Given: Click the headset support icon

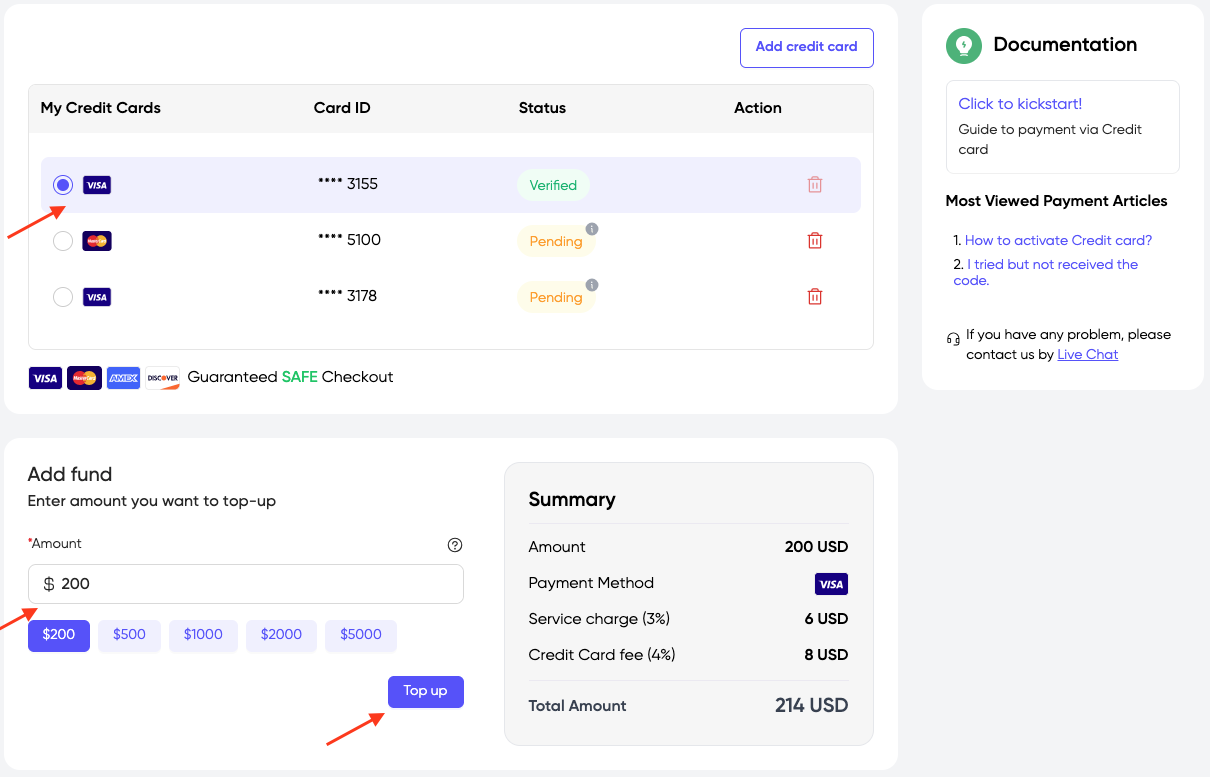Looking at the screenshot, I should click(952, 340).
